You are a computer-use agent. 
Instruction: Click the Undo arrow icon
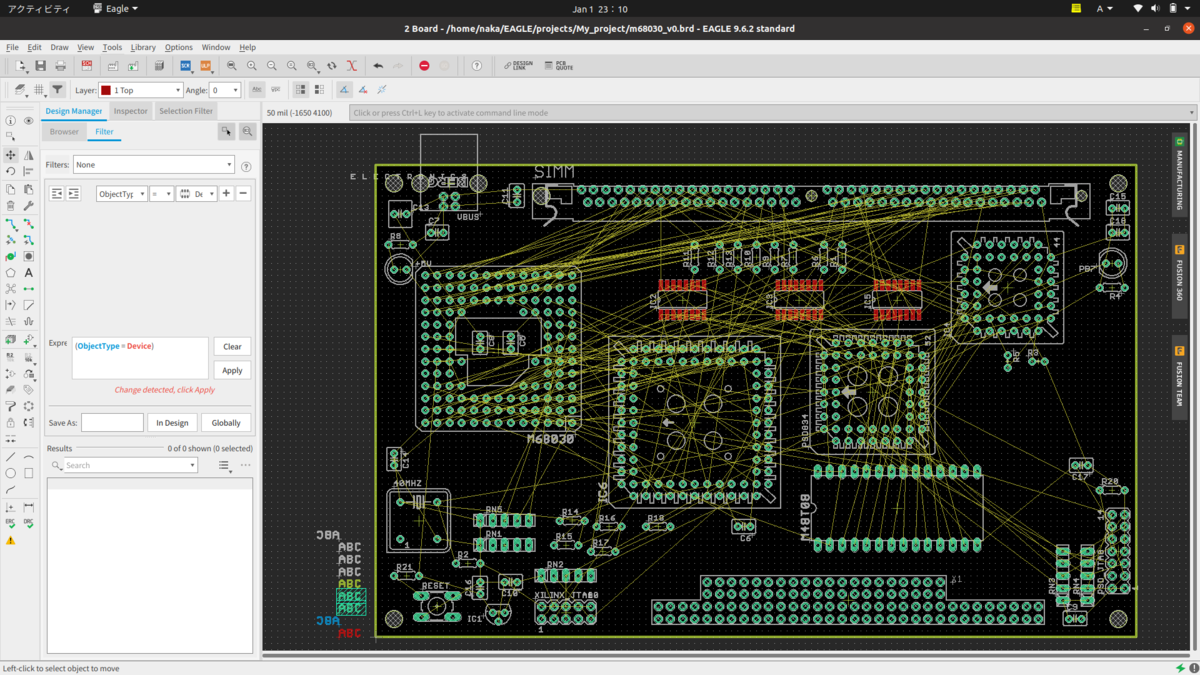pyautogui.click(x=378, y=66)
